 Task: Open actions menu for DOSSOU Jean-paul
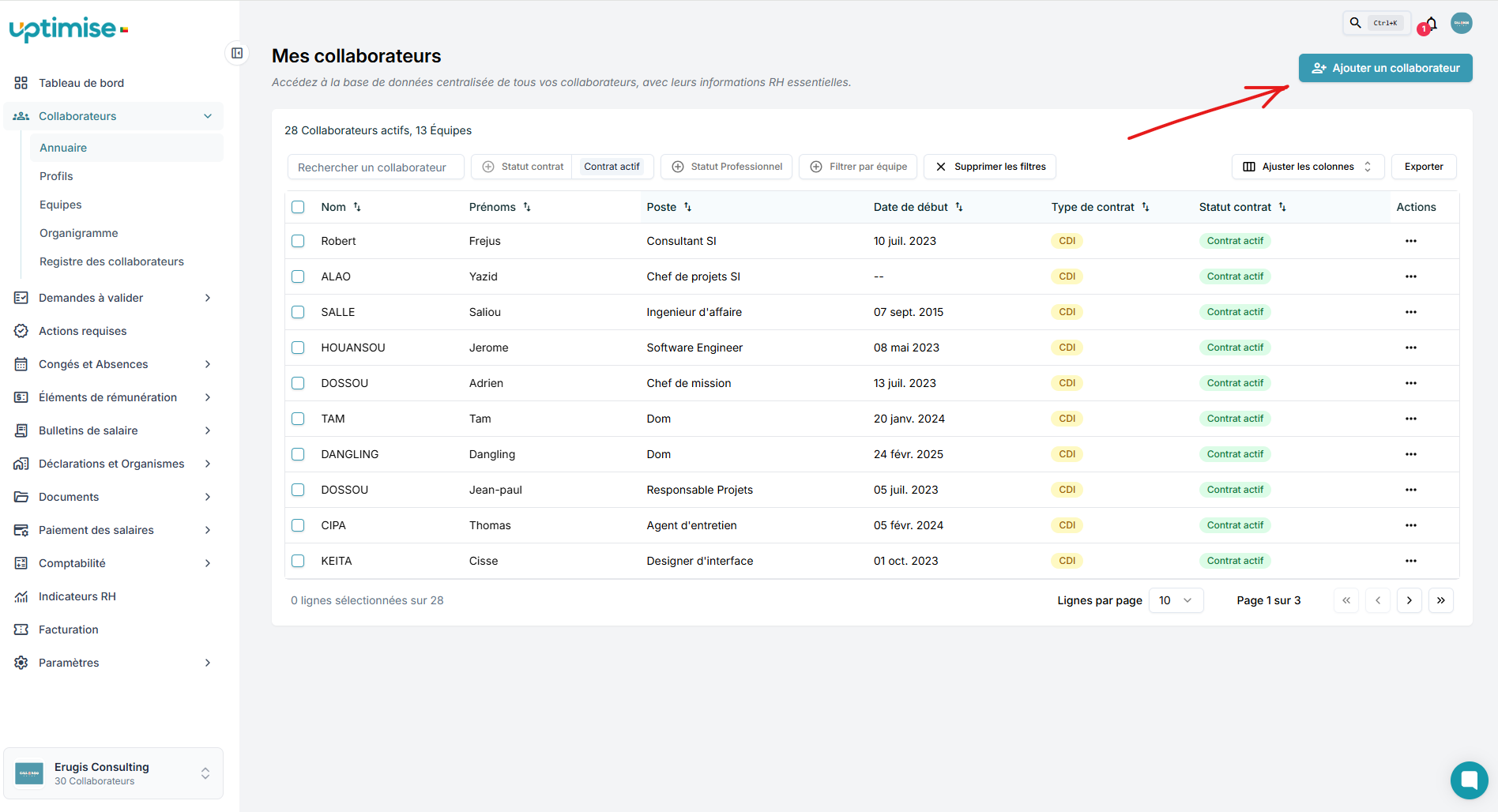point(1411,490)
